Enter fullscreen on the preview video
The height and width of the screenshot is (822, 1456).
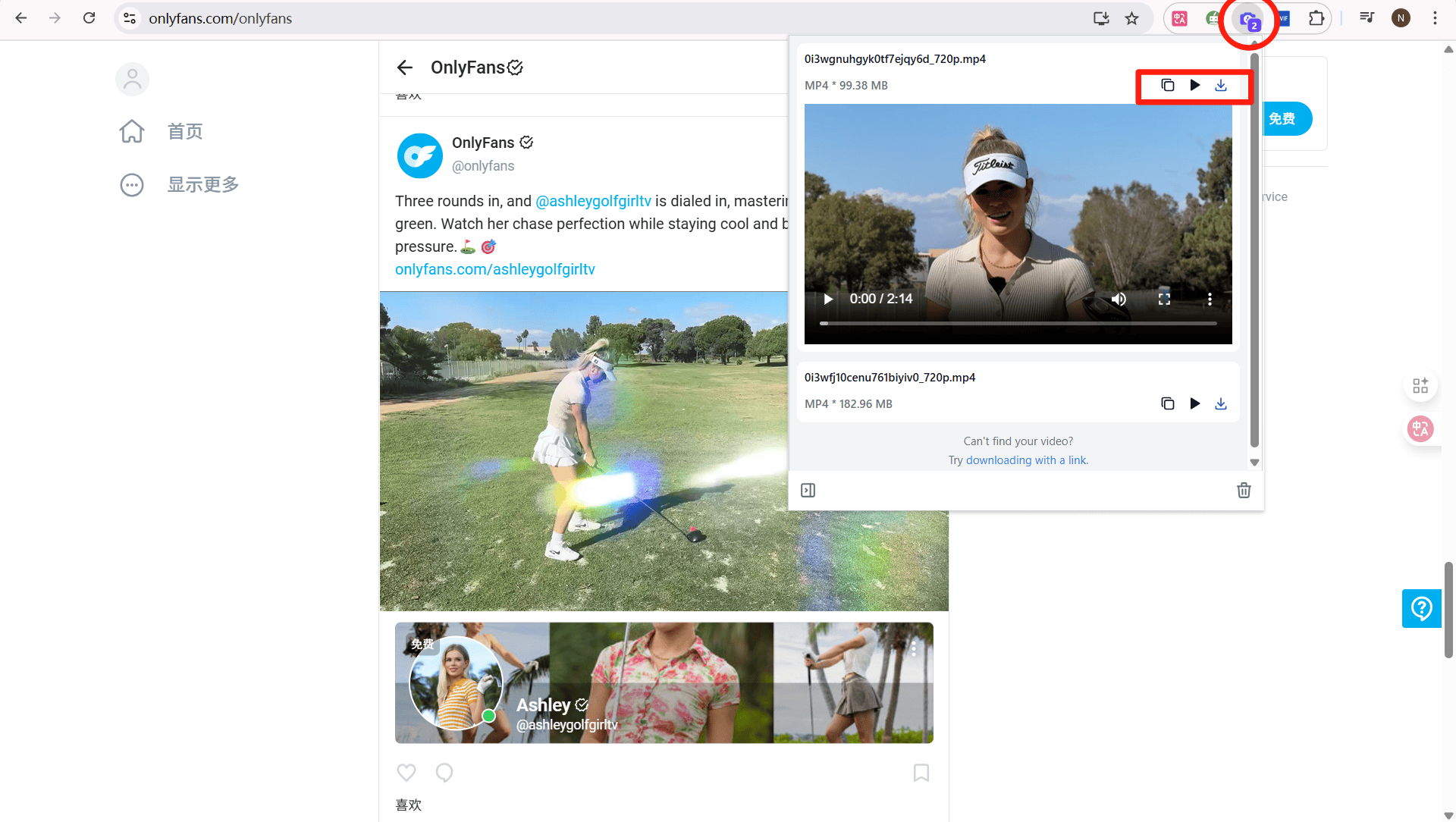(1164, 299)
